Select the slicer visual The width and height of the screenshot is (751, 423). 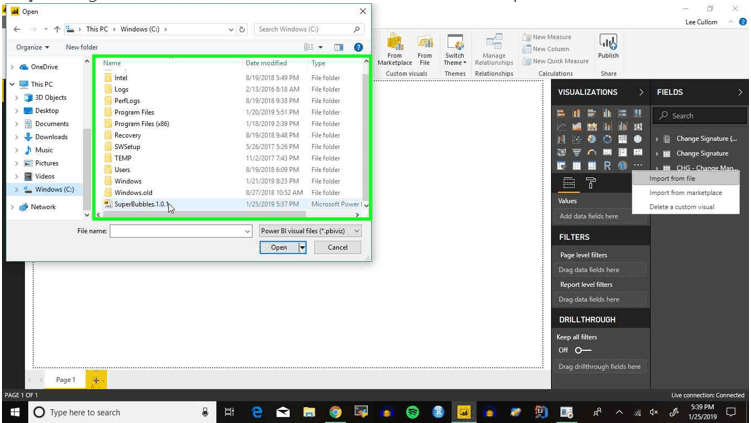coord(561,166)
